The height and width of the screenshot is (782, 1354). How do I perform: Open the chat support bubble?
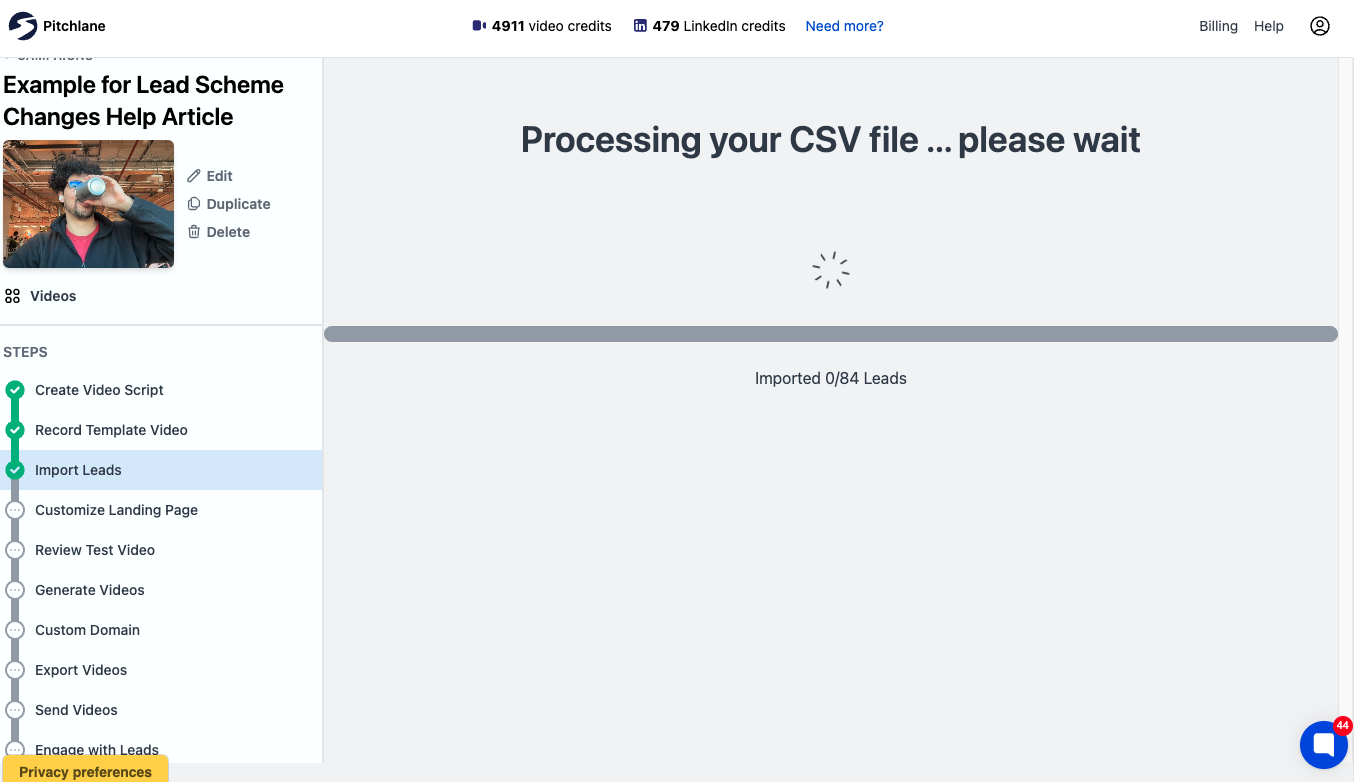pos(1323,745)
